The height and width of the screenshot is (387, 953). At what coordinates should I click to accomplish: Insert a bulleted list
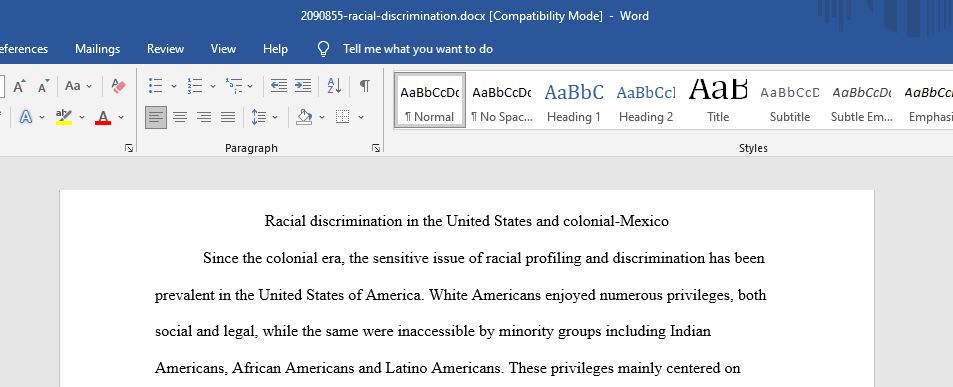pyautogui.click(x=156, y=86)
